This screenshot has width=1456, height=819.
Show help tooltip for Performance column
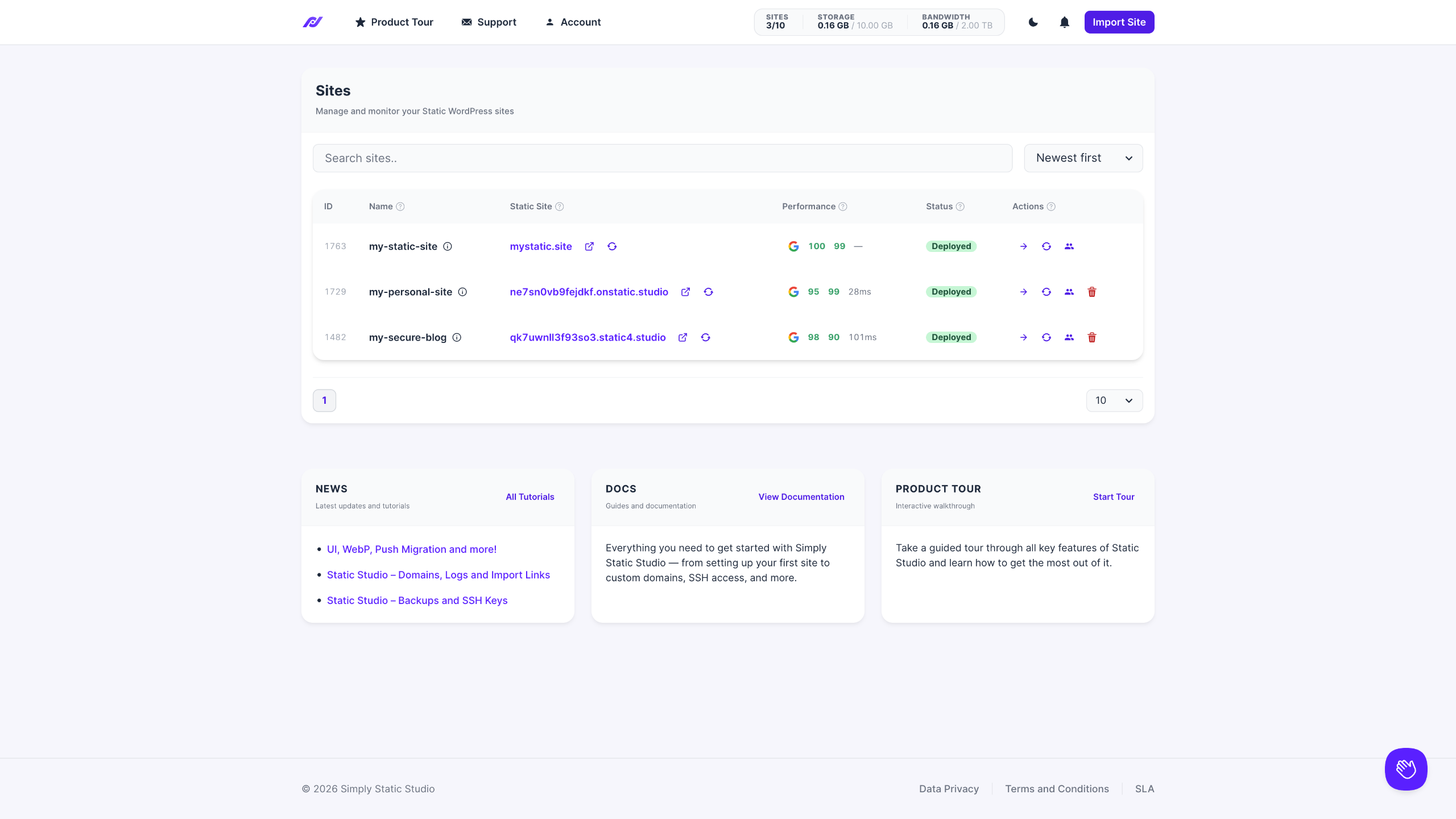(843, 206)
